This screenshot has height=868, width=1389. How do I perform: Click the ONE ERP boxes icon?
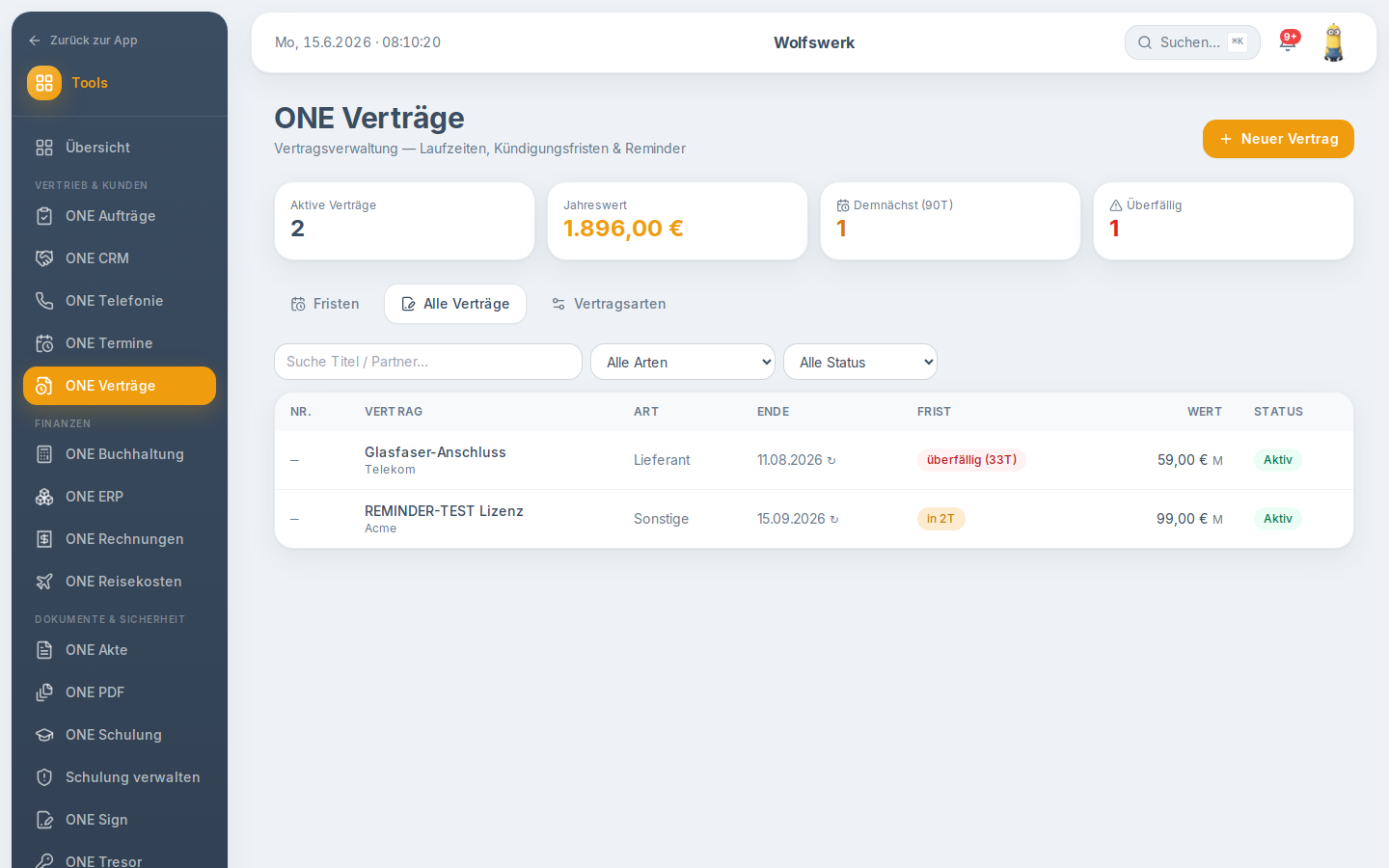pos(44,497)
